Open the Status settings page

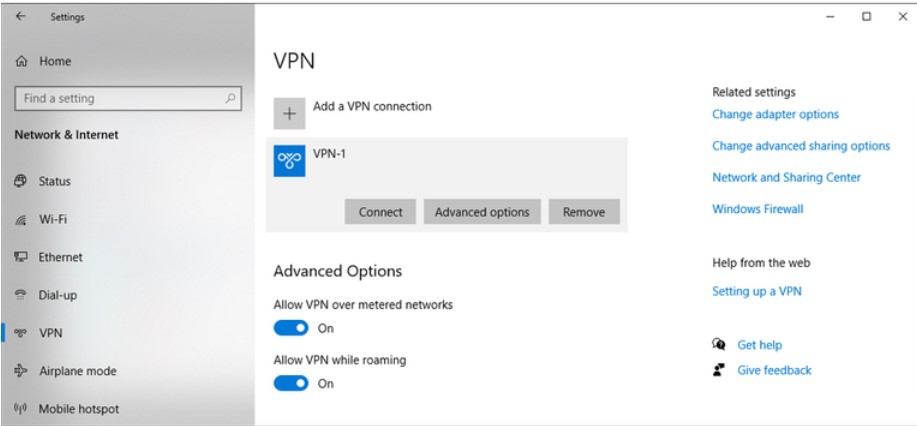[x=54, y=182]
